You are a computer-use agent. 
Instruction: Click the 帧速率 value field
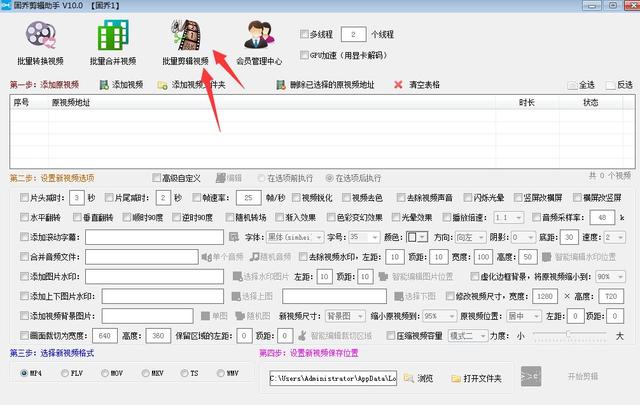[x=249, y=198]
